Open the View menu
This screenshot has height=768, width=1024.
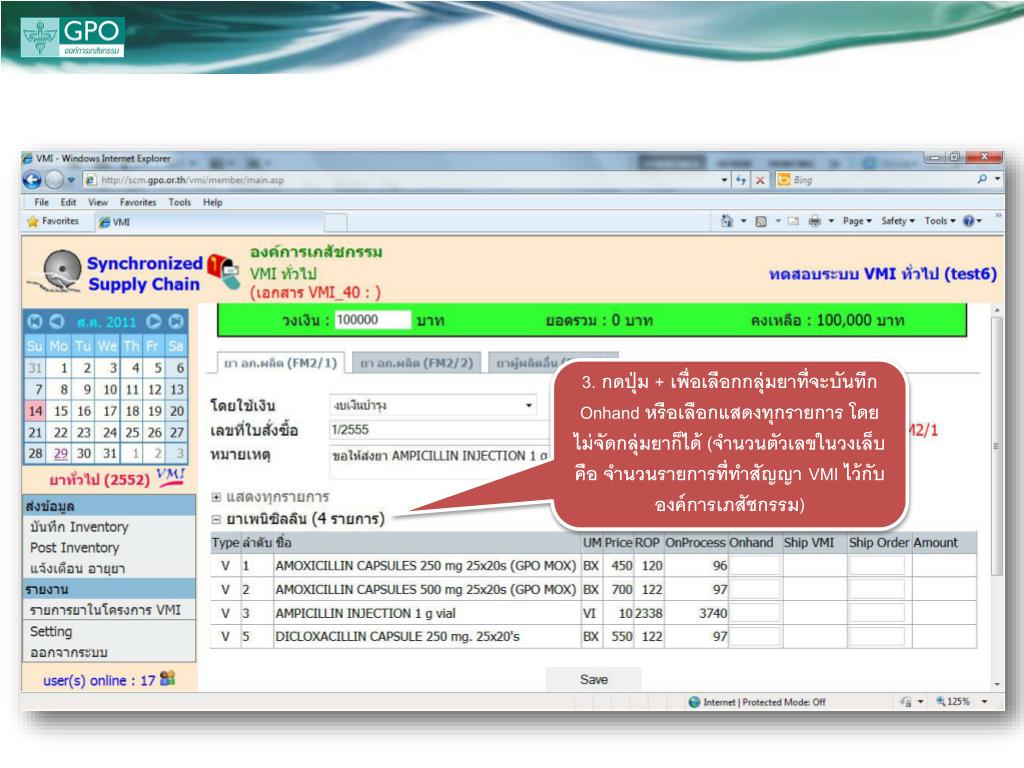pyautogui.click(x=98, y=202)
